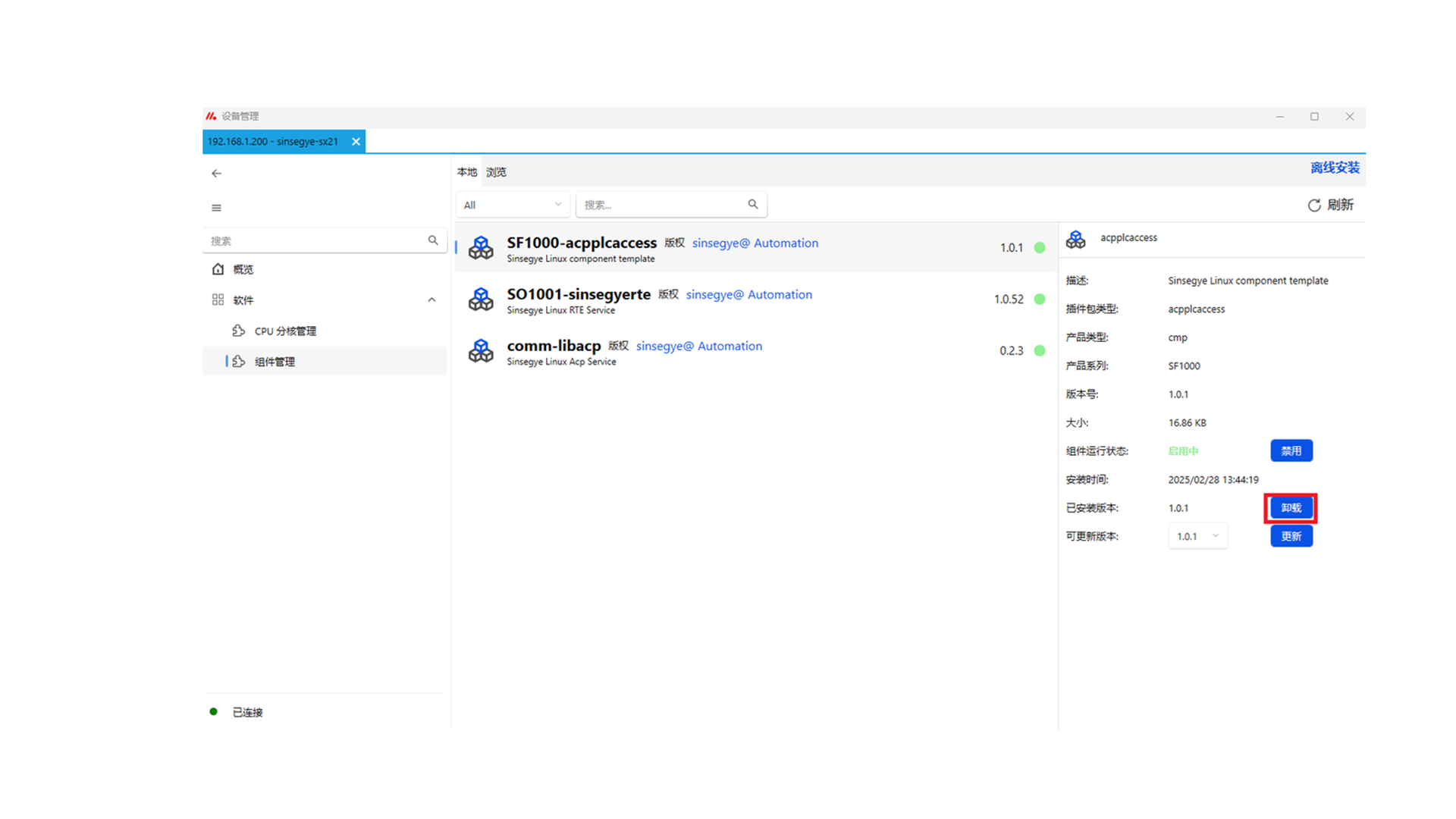
Task: Open the 可更新版本 1.0.1 version dropdown
Action: [x=1197, y=536]
